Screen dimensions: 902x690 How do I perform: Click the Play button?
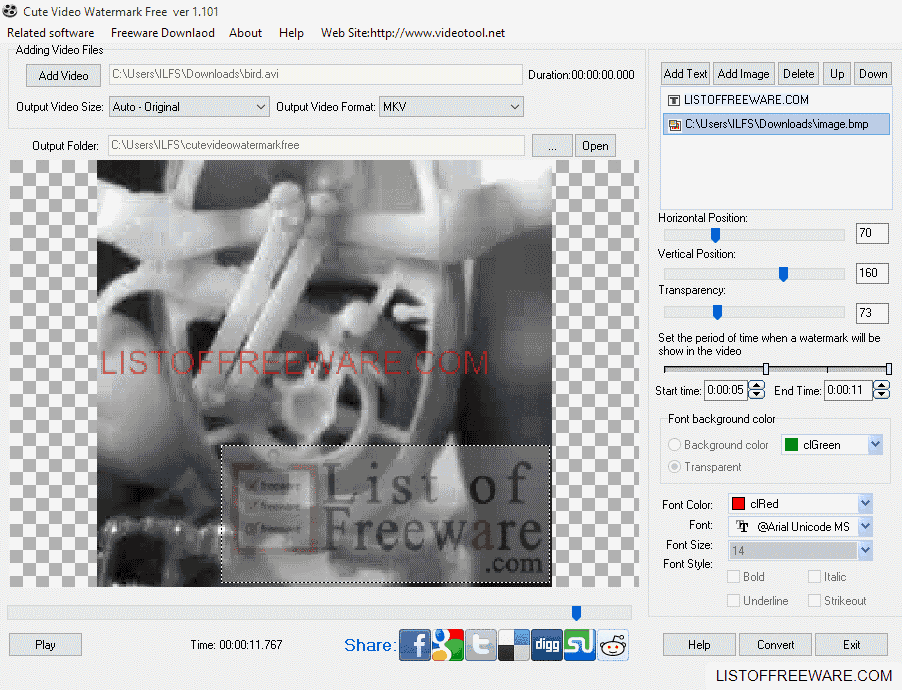tap(45, 645)
